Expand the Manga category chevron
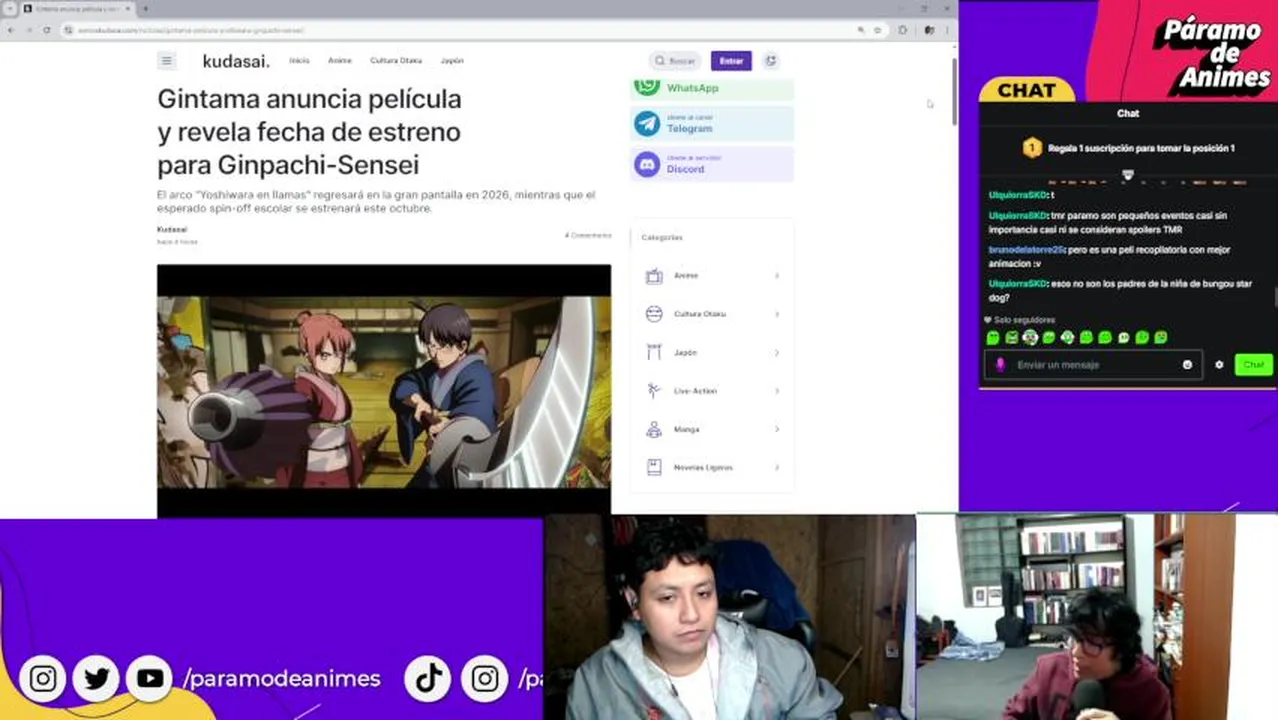1278x720 pixels. coord(777,429)
